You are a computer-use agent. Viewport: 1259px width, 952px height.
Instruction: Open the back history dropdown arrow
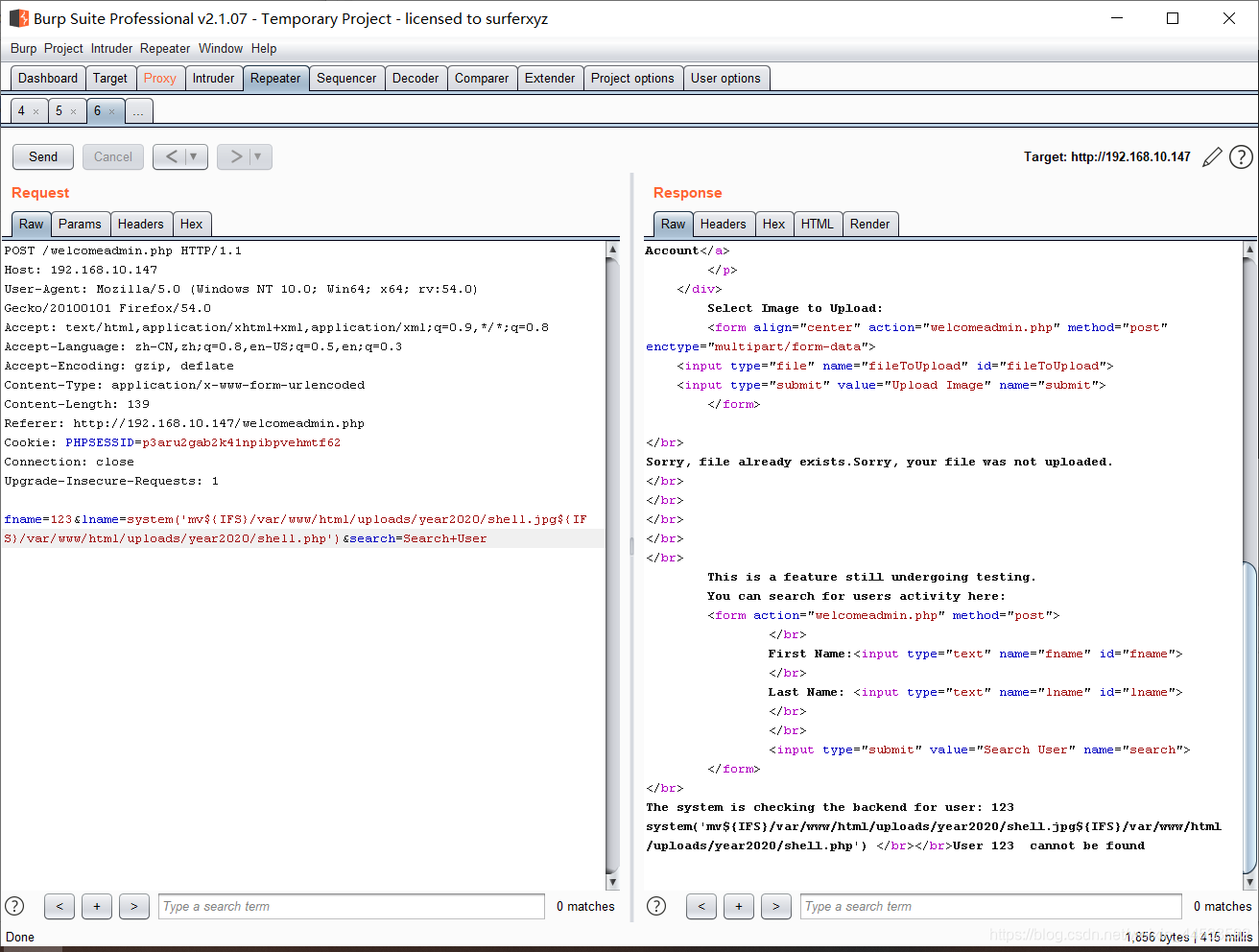click(195, 156)
